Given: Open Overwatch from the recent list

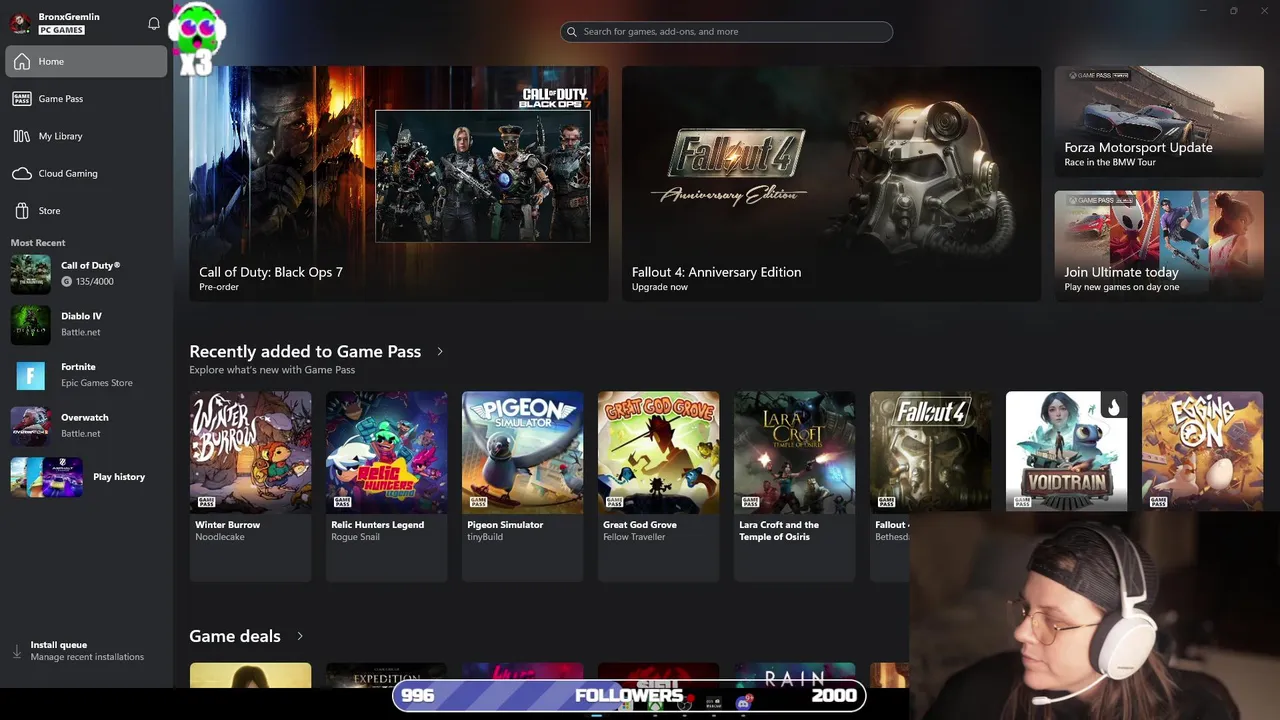Looking at the screenshot, I should (87, 426).
